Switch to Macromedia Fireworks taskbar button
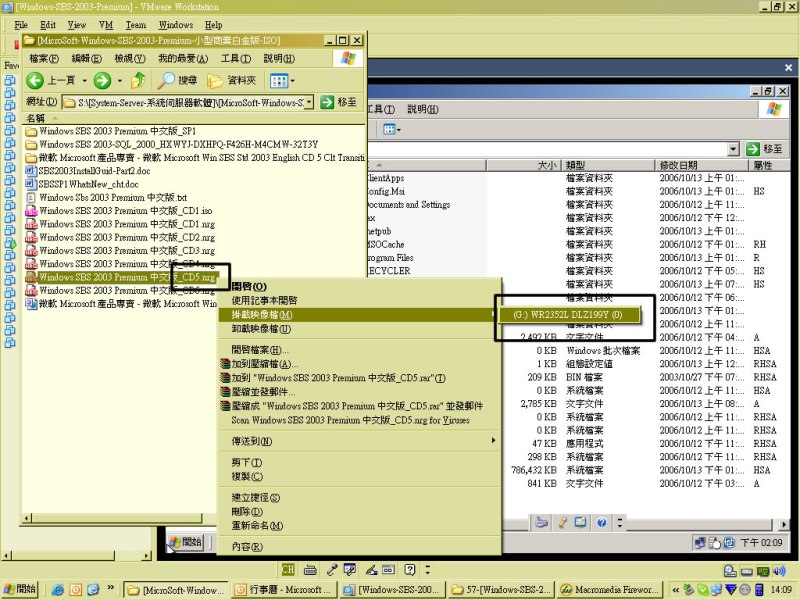This screenshot has height=600, width=800. (610, 590)
